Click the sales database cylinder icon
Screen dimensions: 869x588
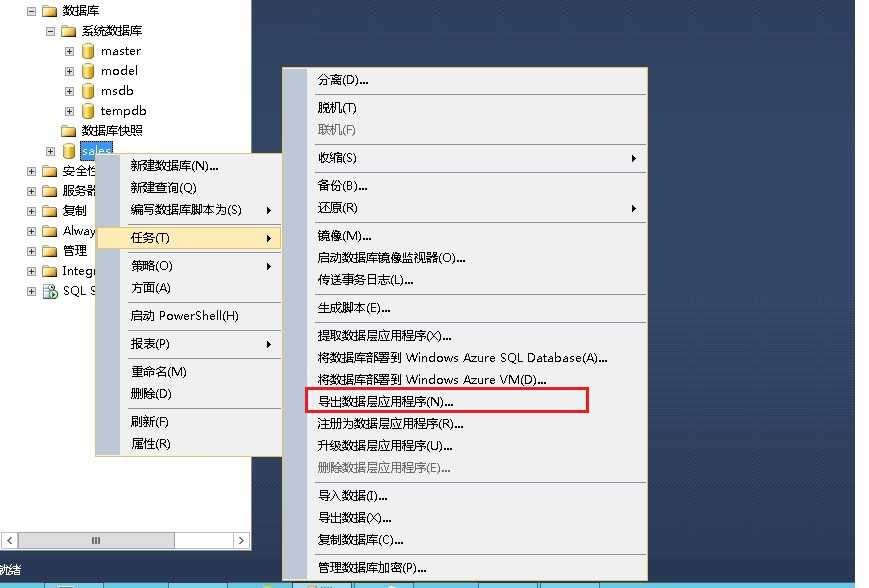point(69,151)
